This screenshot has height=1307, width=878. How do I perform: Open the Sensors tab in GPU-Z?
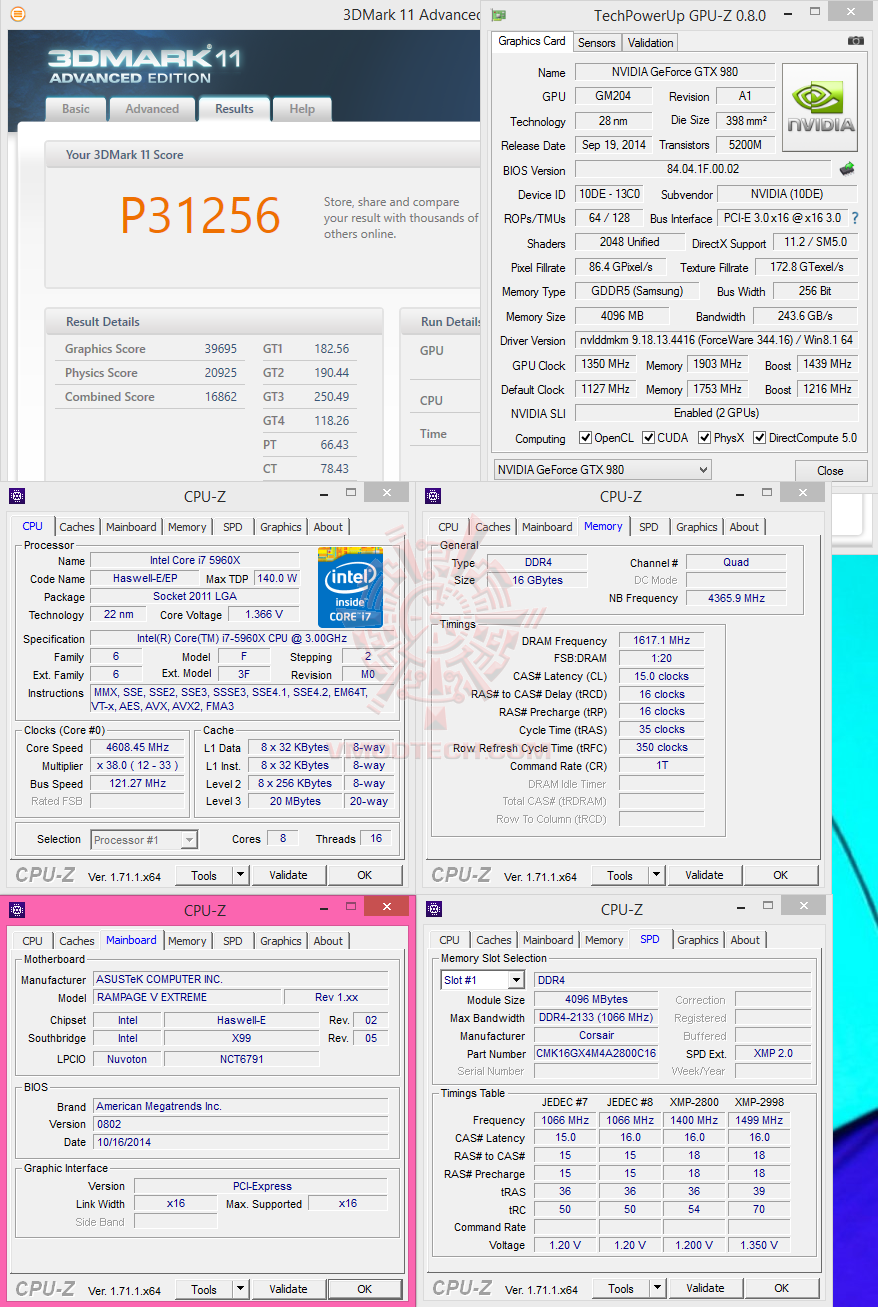pyautogui.click(x=597, y=43)
